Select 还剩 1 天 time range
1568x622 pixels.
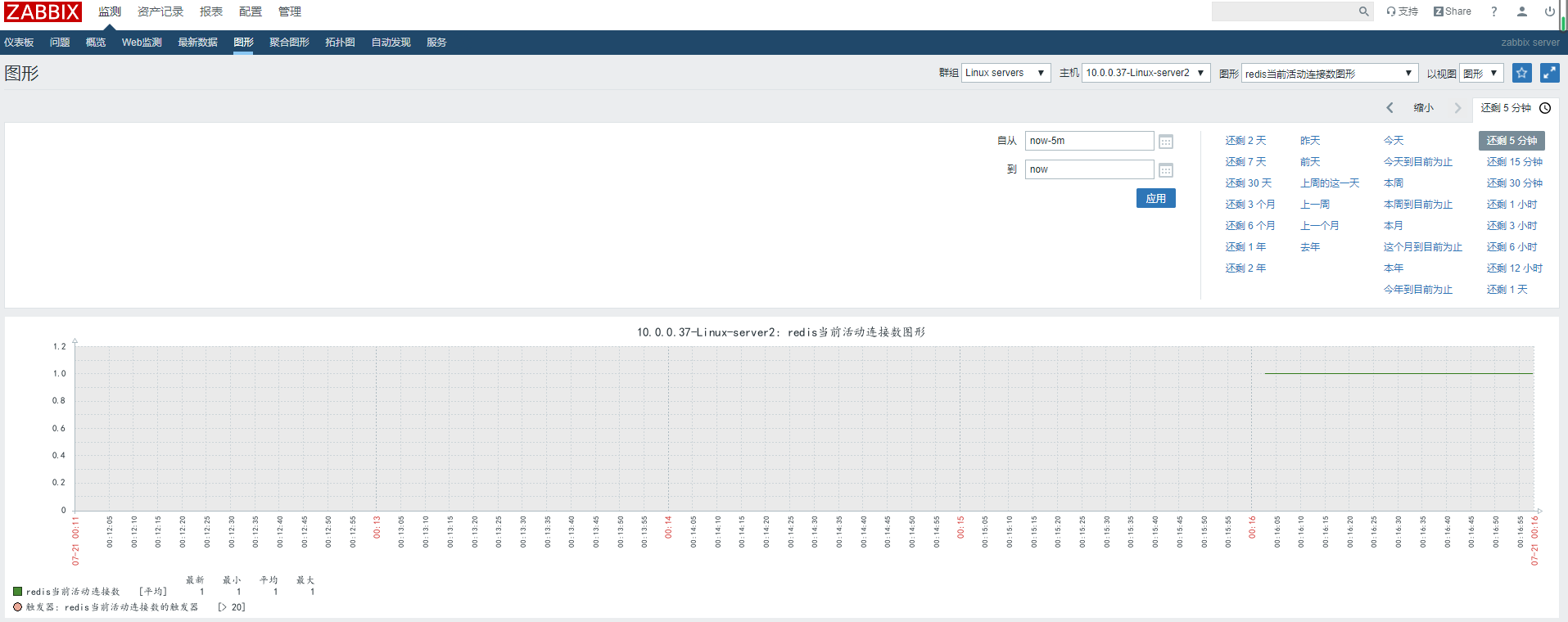click(x=1507, y=290)
